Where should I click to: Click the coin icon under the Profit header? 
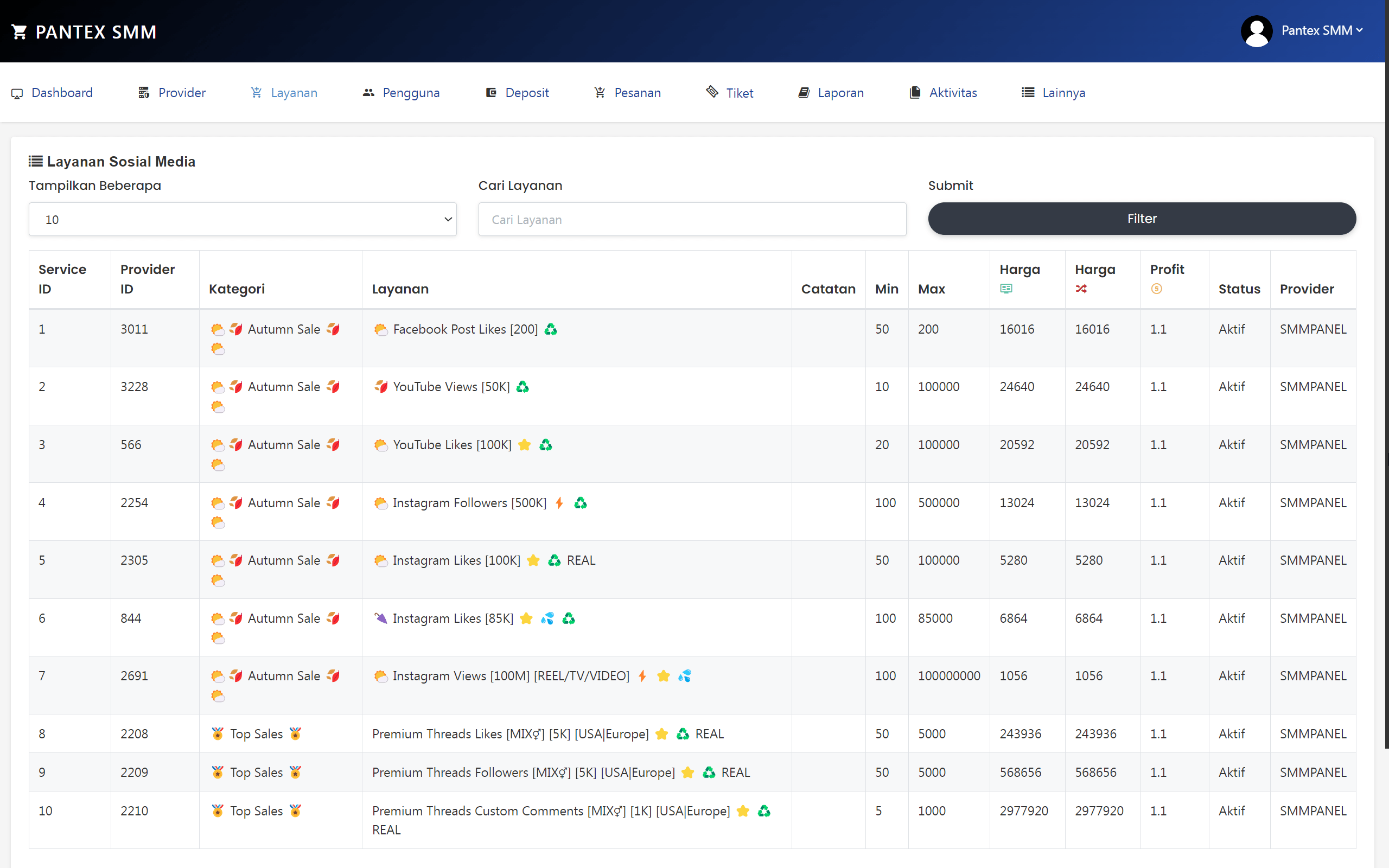(1157, 289)
